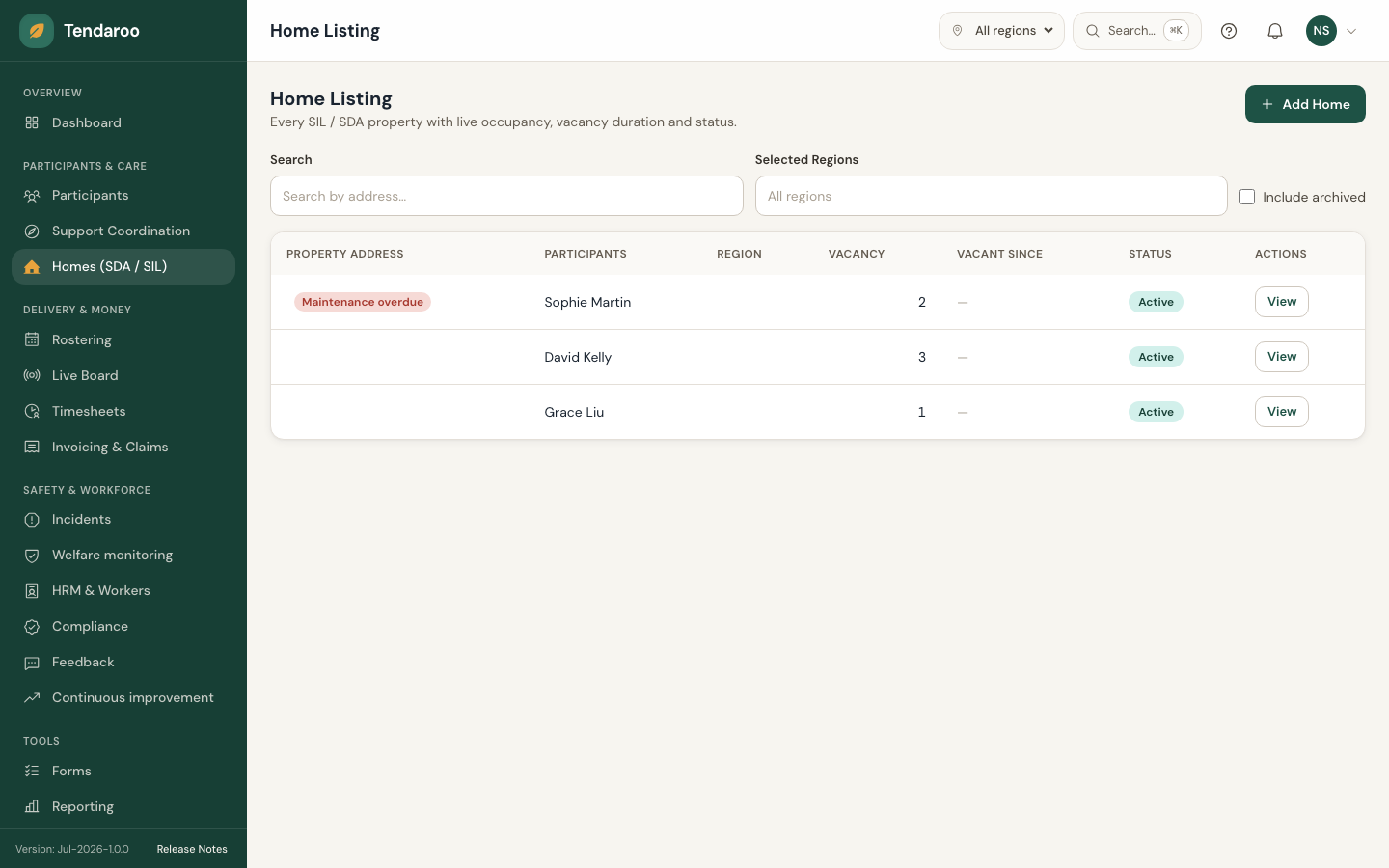Click the magnifier icon in top search
Image resolution: width=1389 pixels, height=868 pixels.
pos(1093,31)
